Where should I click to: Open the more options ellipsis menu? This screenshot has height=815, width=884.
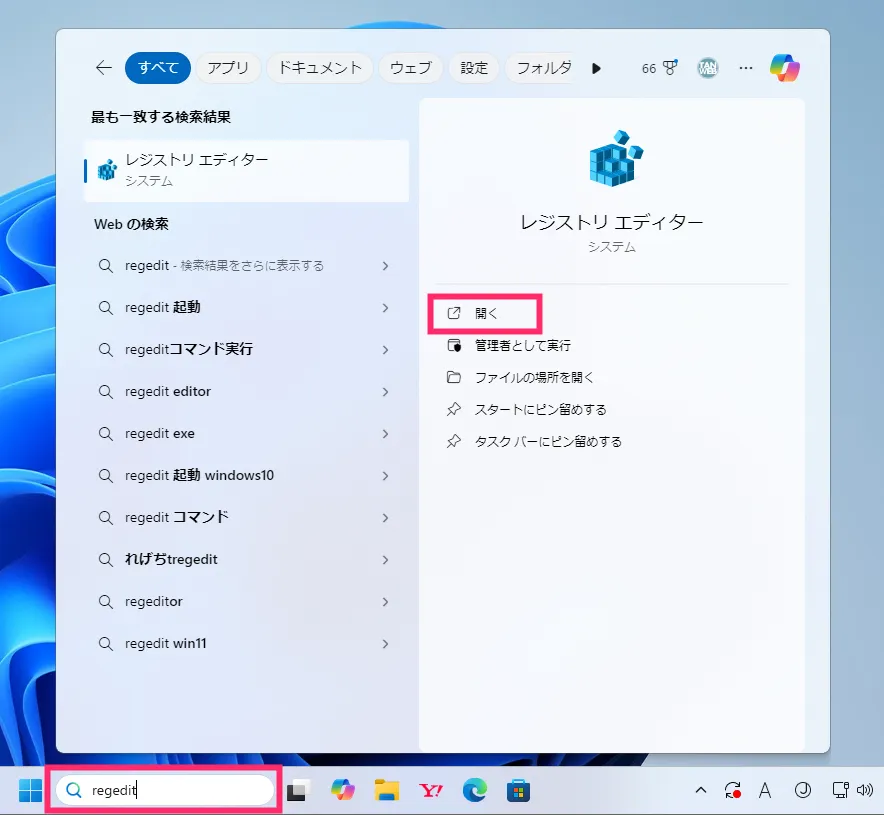(x=745, y=68)
